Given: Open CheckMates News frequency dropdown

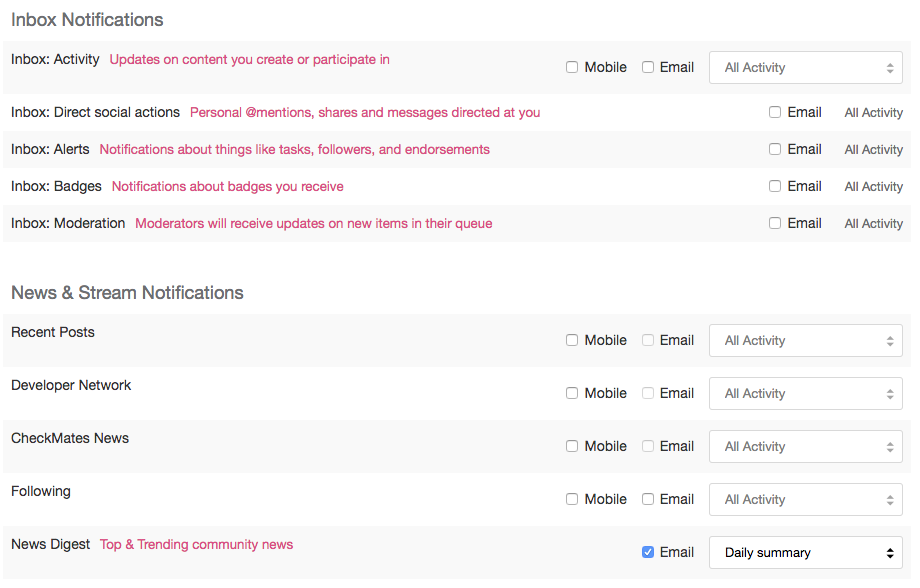Looking at the screenshot, I should point(806,447).
